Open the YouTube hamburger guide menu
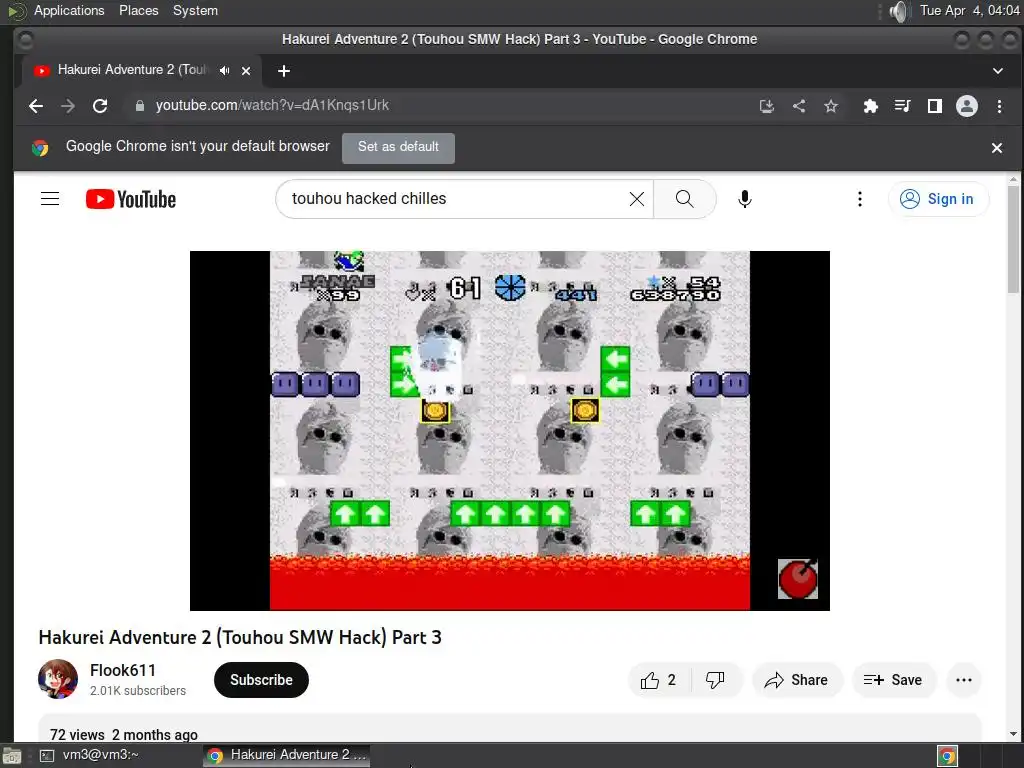Image resolution: width=1024 pixels, height=768 pixels. coord(50,199)
